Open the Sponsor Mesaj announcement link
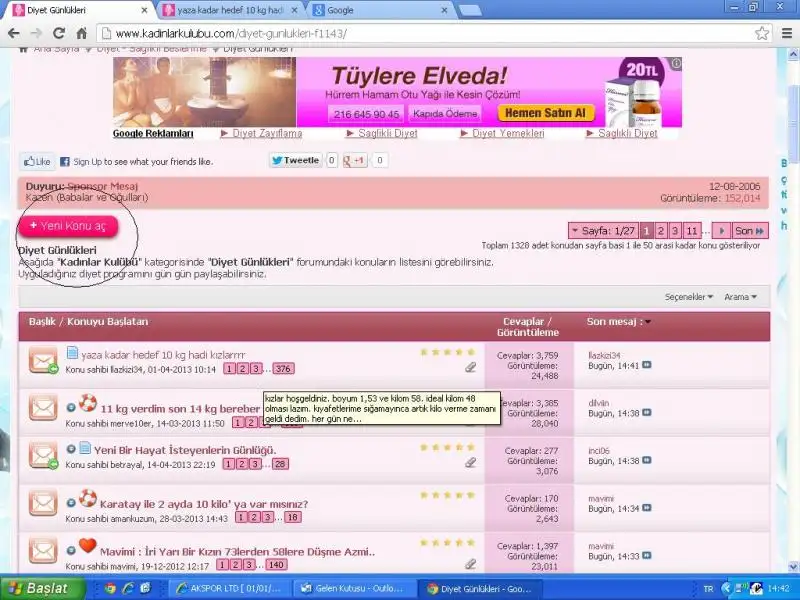800x600 pixels. [x=103, y=186]
